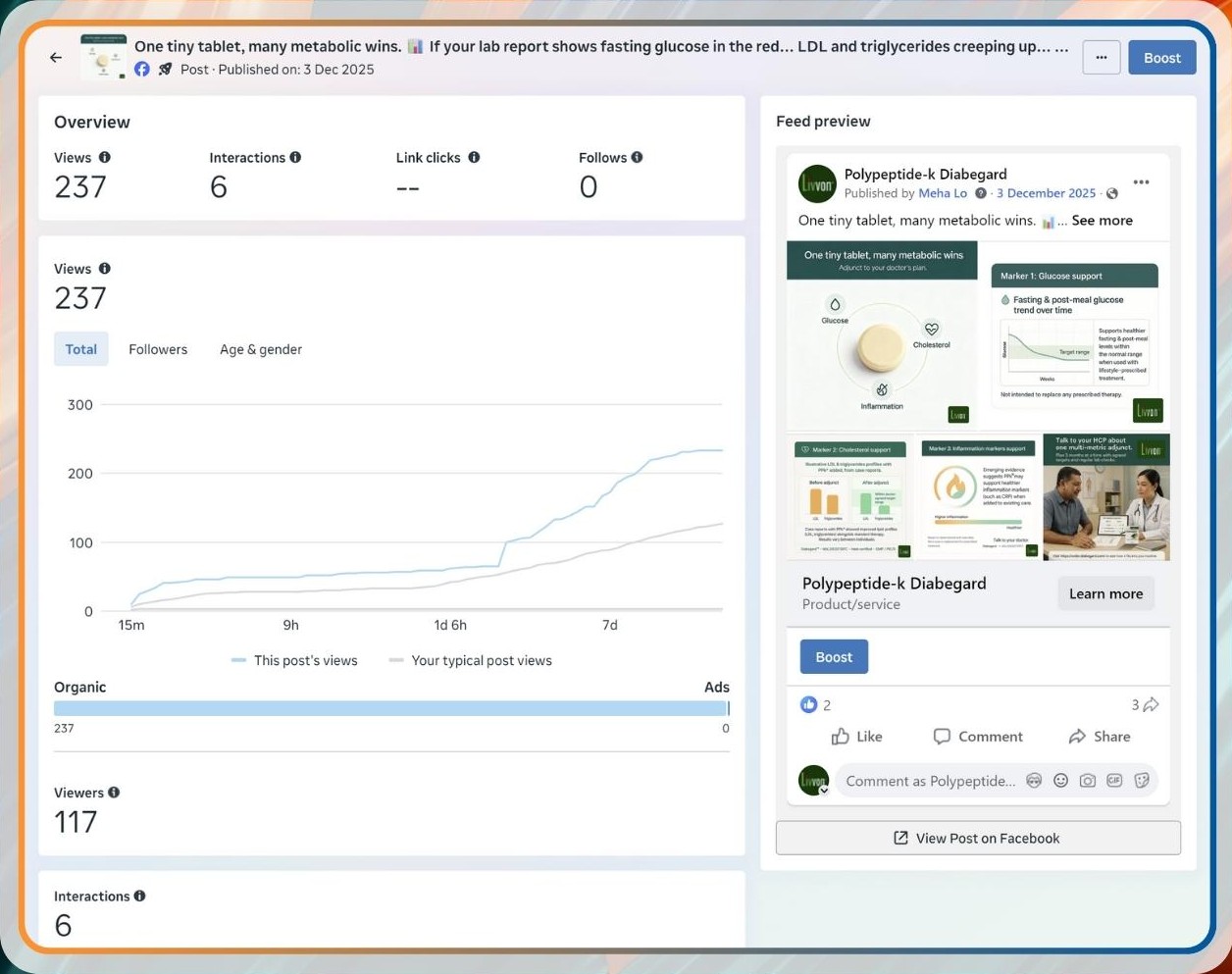This screenshot has width=1232, height=974.
Task: Click the Learn more button
Action: point(1105,593)
